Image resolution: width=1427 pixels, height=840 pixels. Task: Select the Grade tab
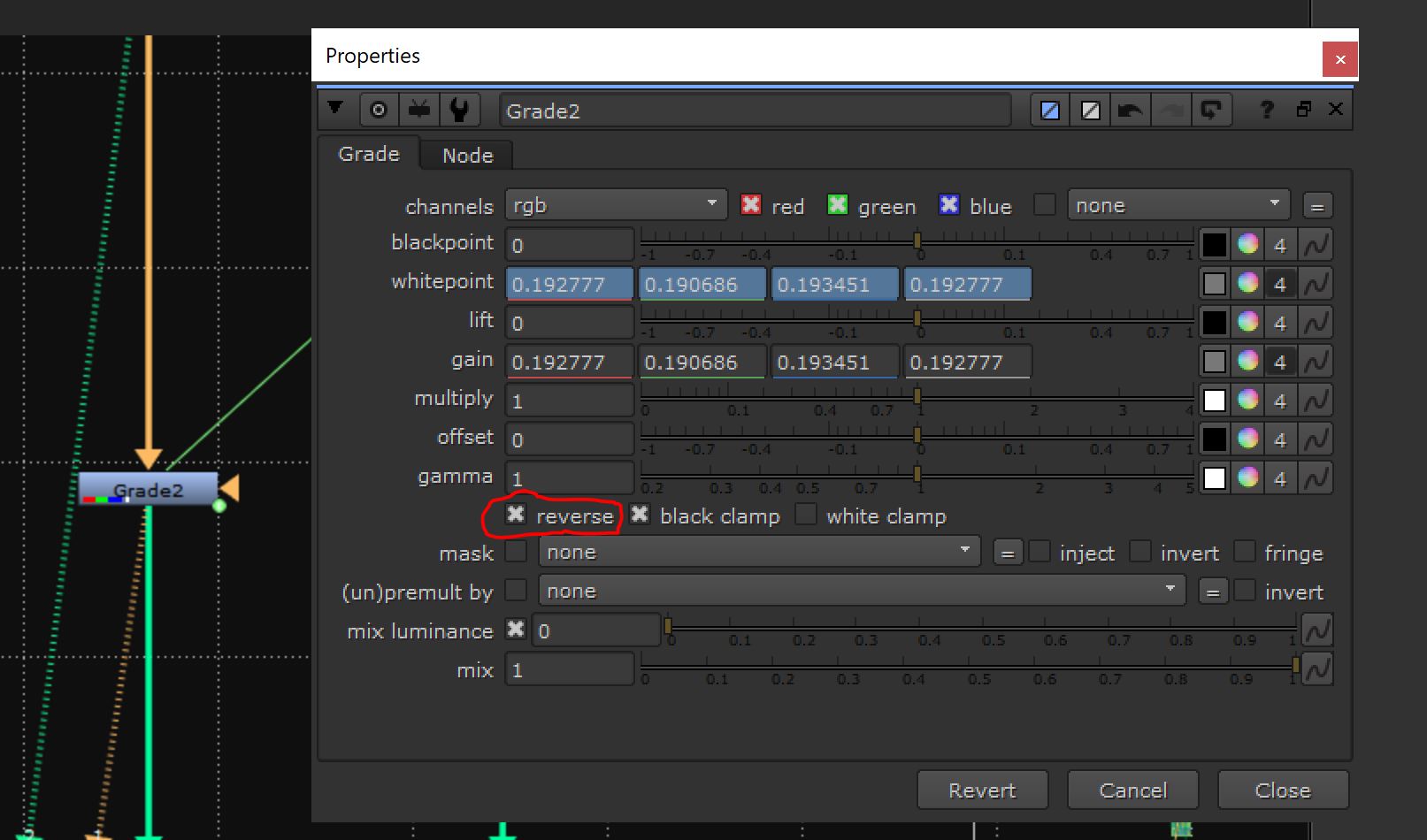click(x=369, y=154)
